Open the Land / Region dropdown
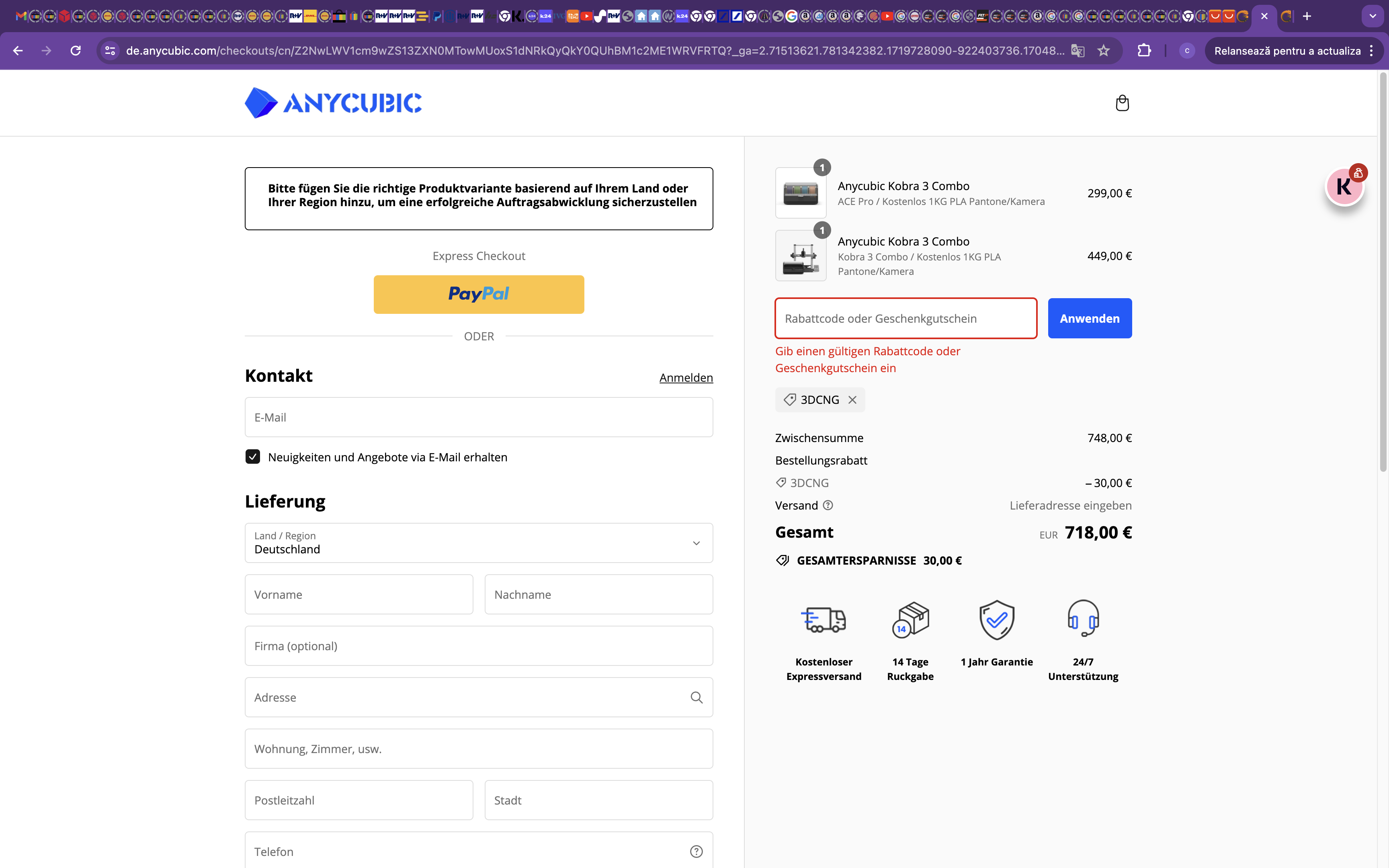Image resolution: width=1389 pixels, height=868 pixels. coord(479,543)
